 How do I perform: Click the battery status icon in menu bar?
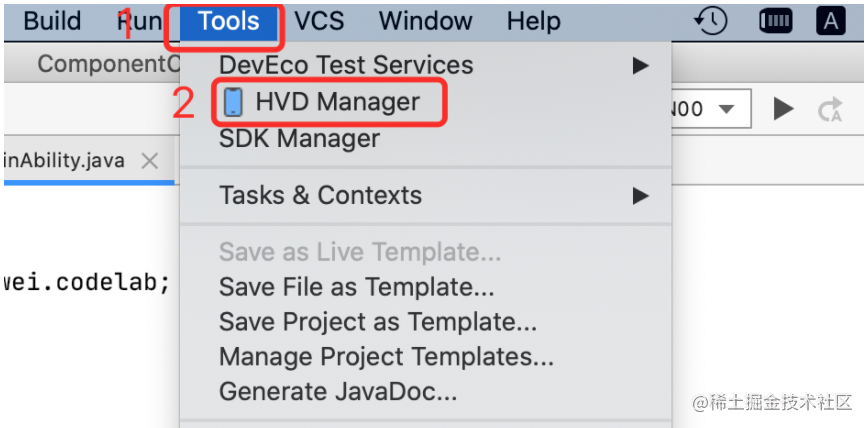(776, 21)
